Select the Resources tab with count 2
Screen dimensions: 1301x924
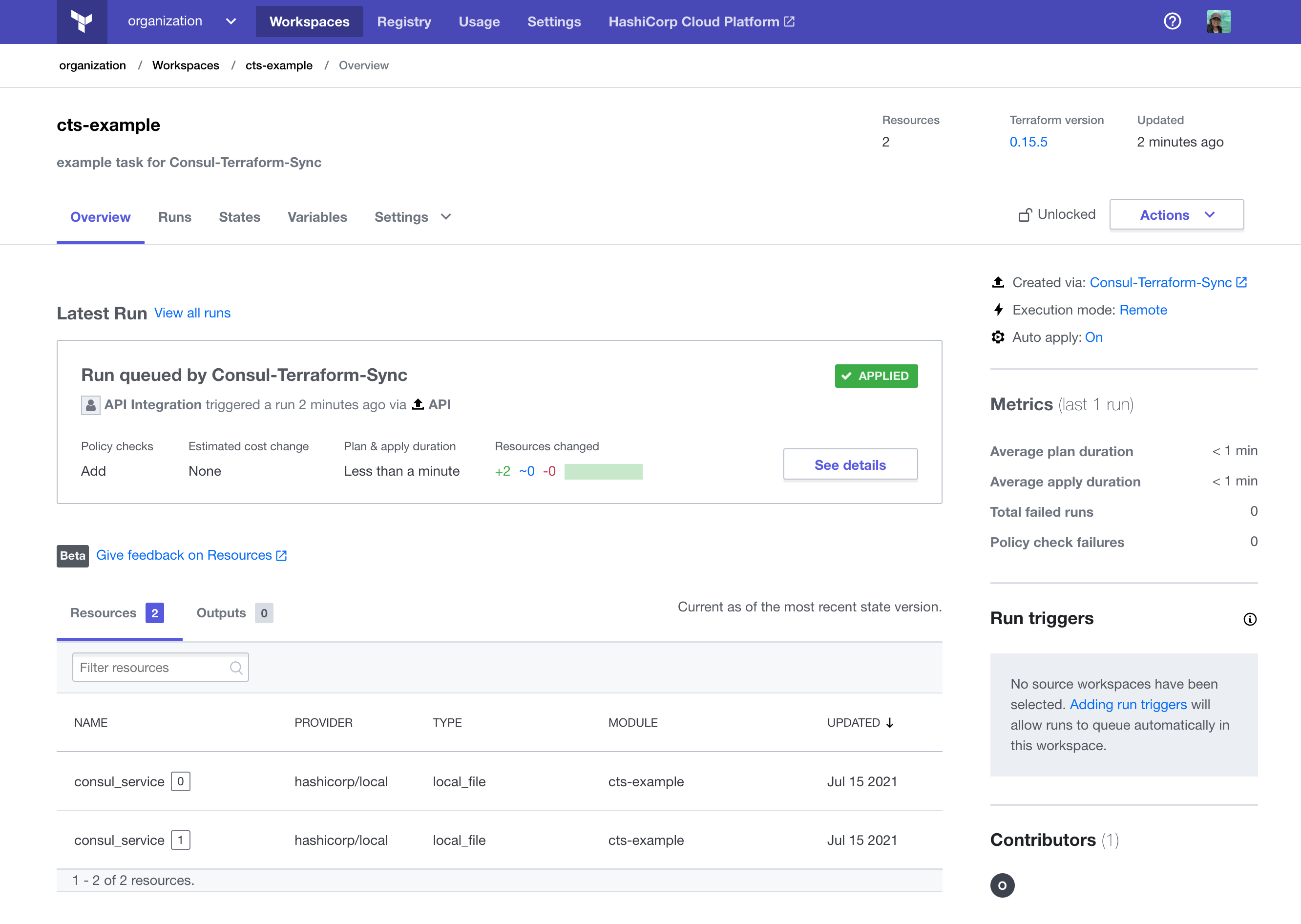[x=120, y=613]
